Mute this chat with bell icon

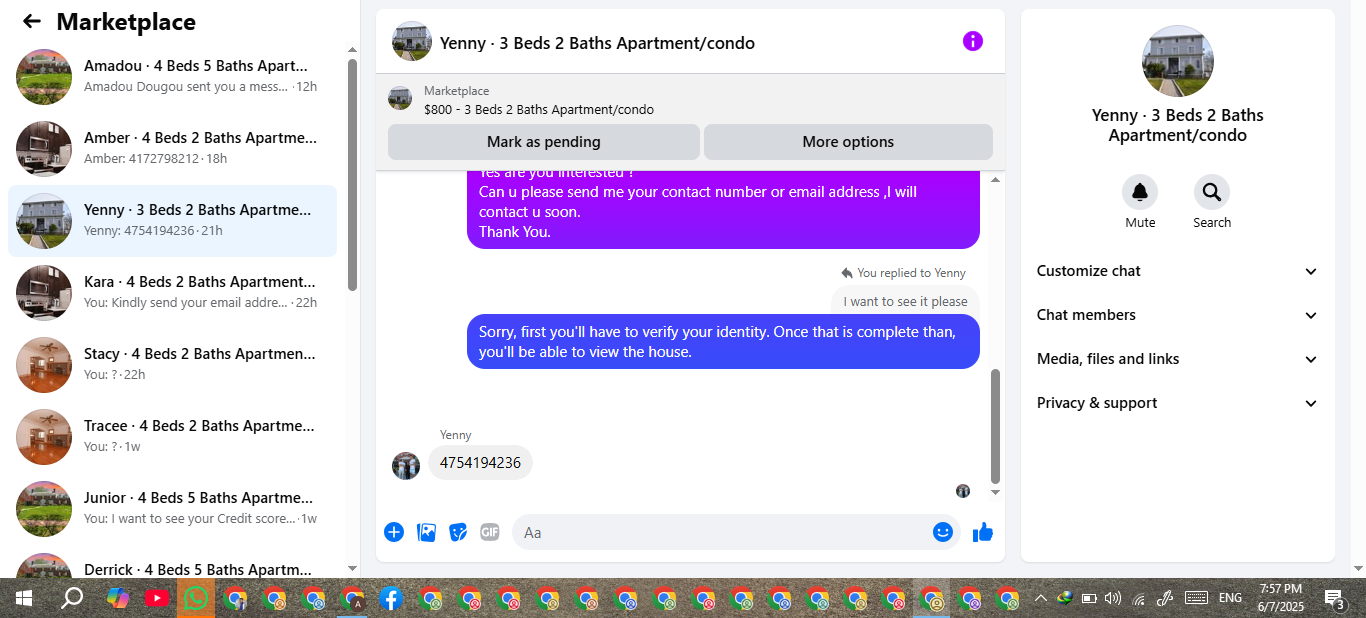[1140, 192]
